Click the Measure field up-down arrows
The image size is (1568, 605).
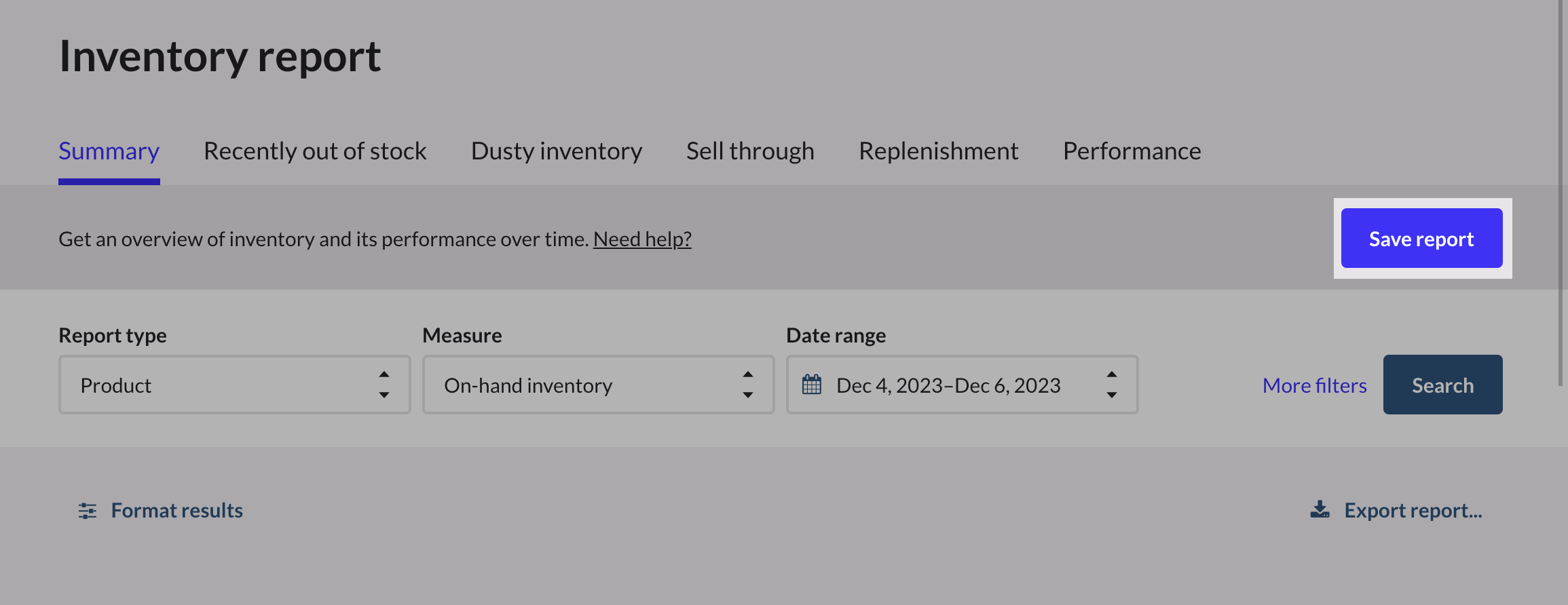click(748, 385)
